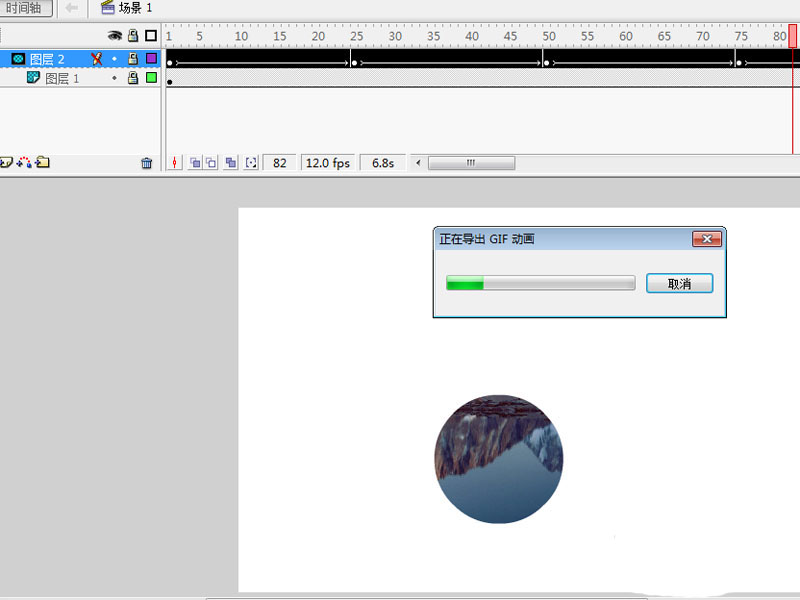
Task: Click the lock all layers padlock icon
Action: tap(133, 35)
